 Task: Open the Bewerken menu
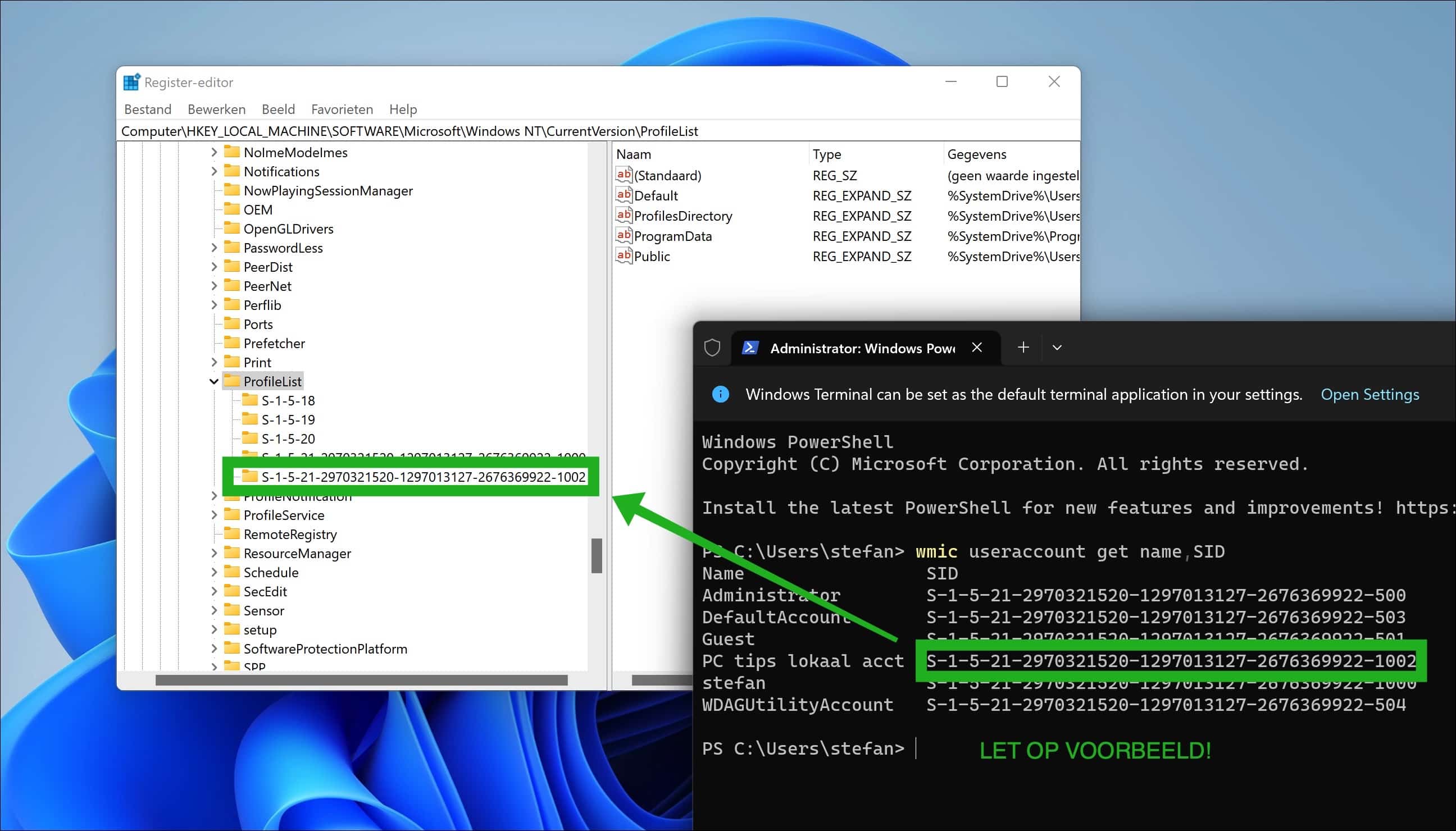click(216, 109)
